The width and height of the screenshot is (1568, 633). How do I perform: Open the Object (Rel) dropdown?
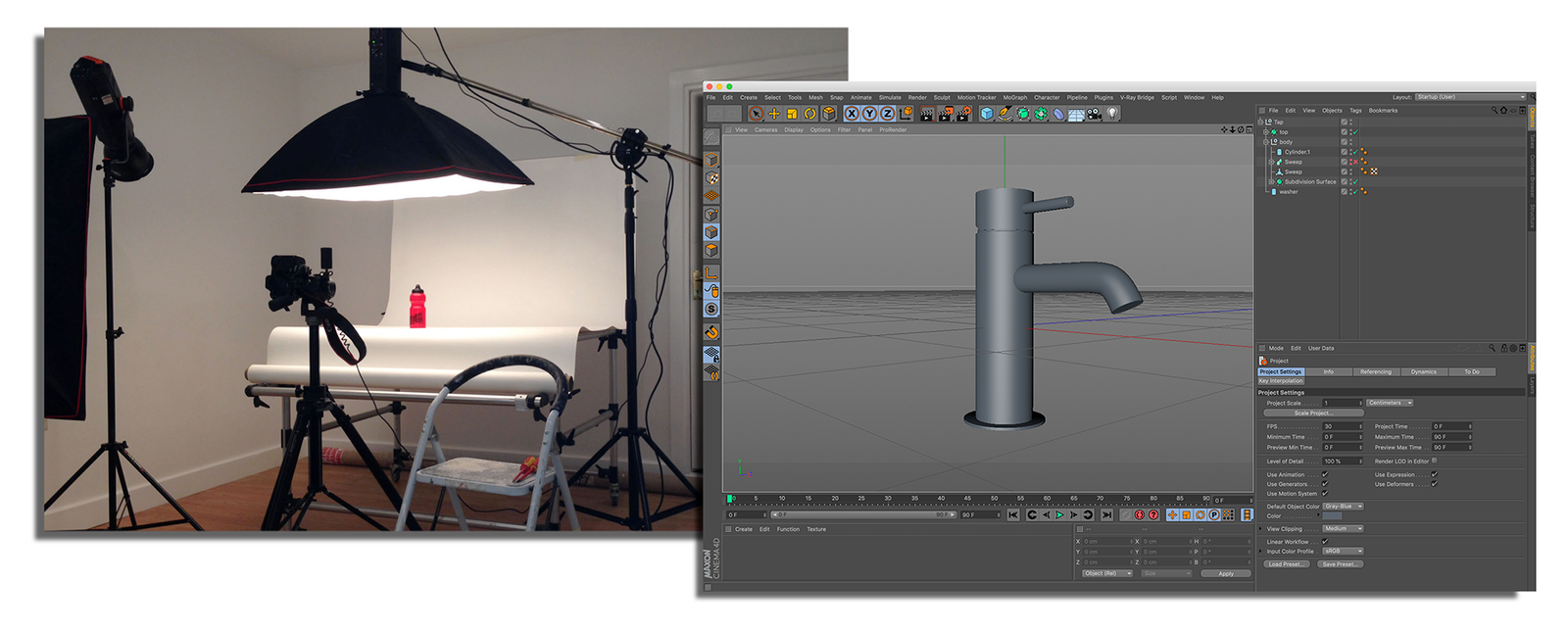pyautogui.click(x=1106, y=574)
